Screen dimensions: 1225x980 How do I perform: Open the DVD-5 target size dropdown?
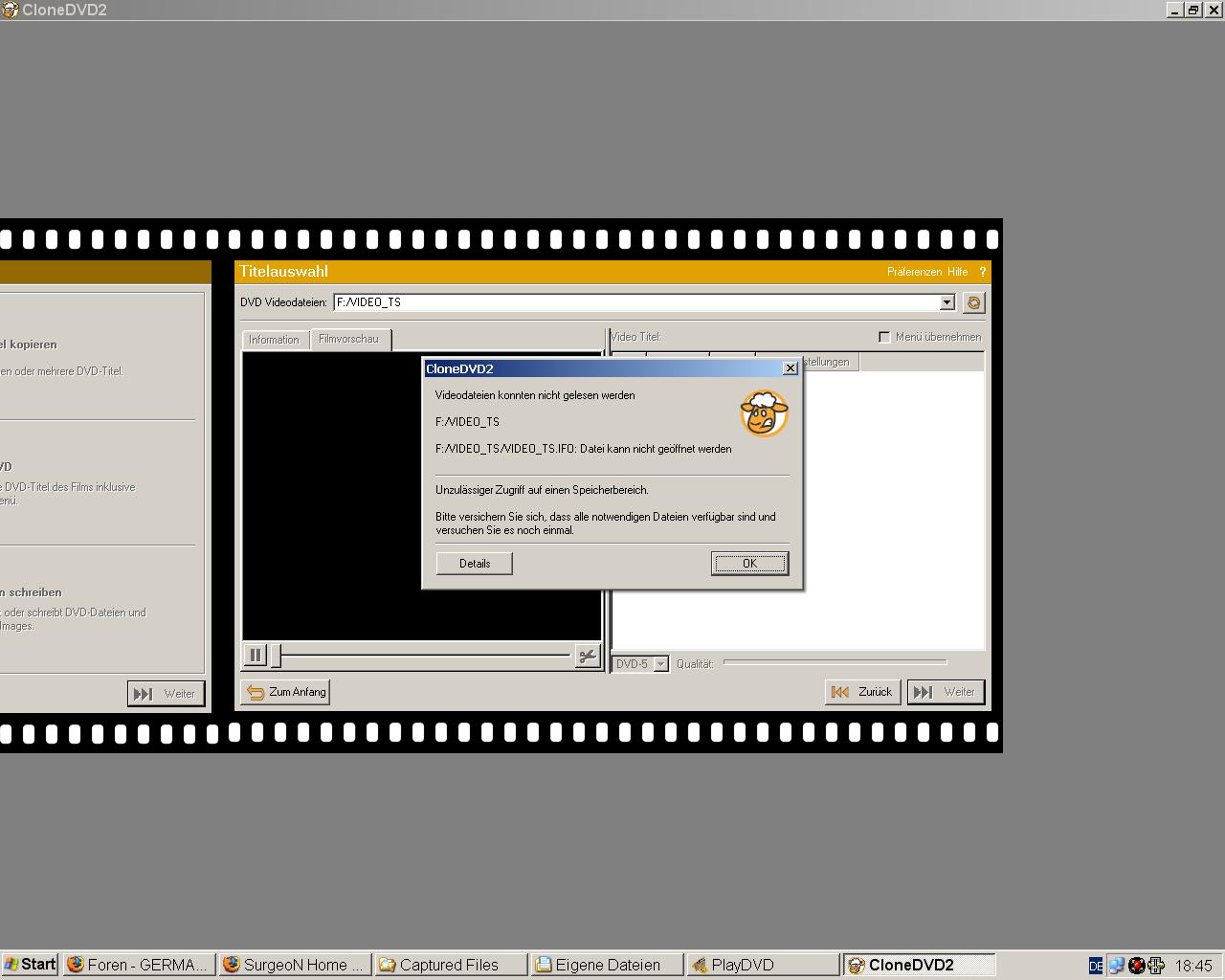point(660,664)
